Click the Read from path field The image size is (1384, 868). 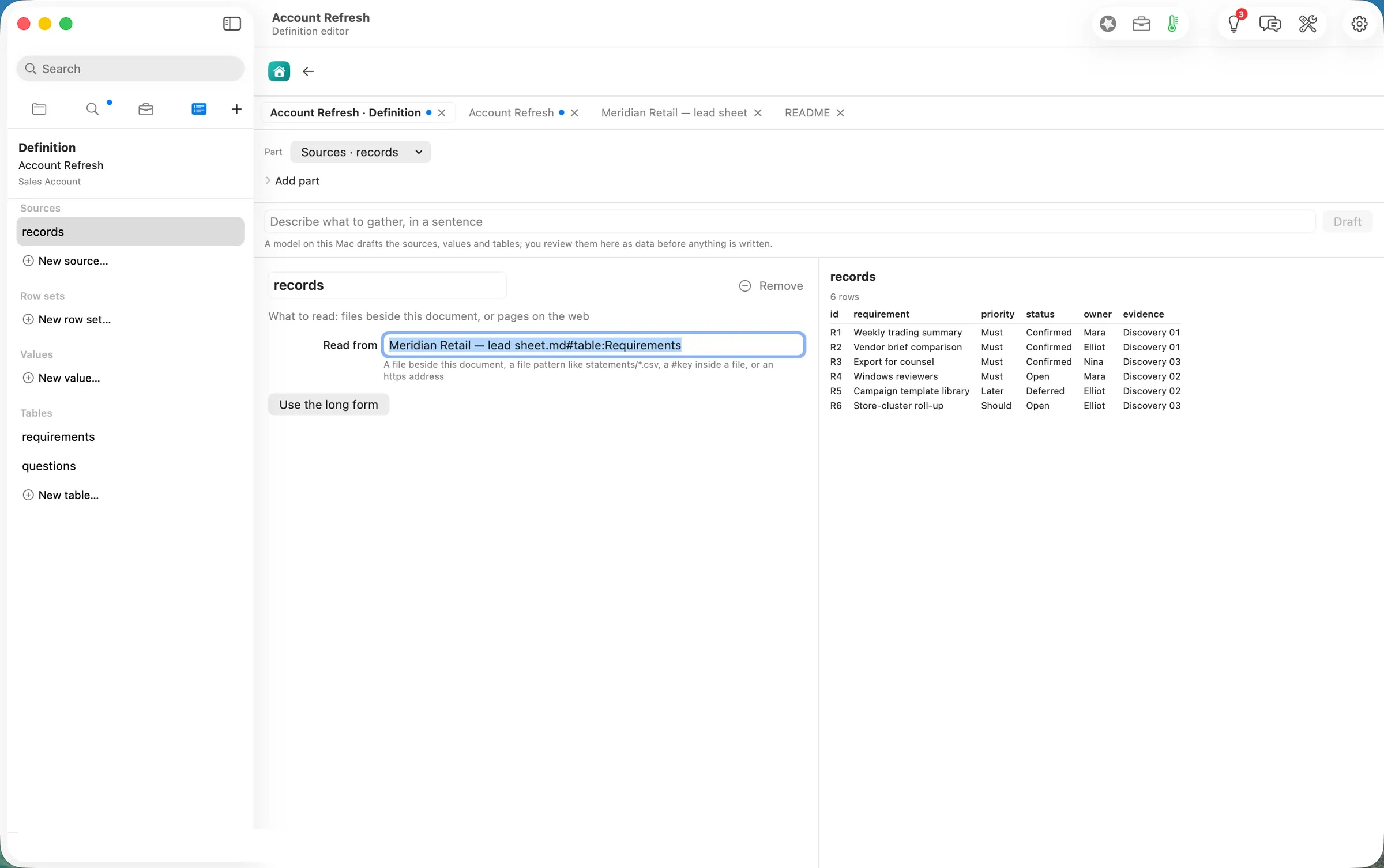pos(593,345)
